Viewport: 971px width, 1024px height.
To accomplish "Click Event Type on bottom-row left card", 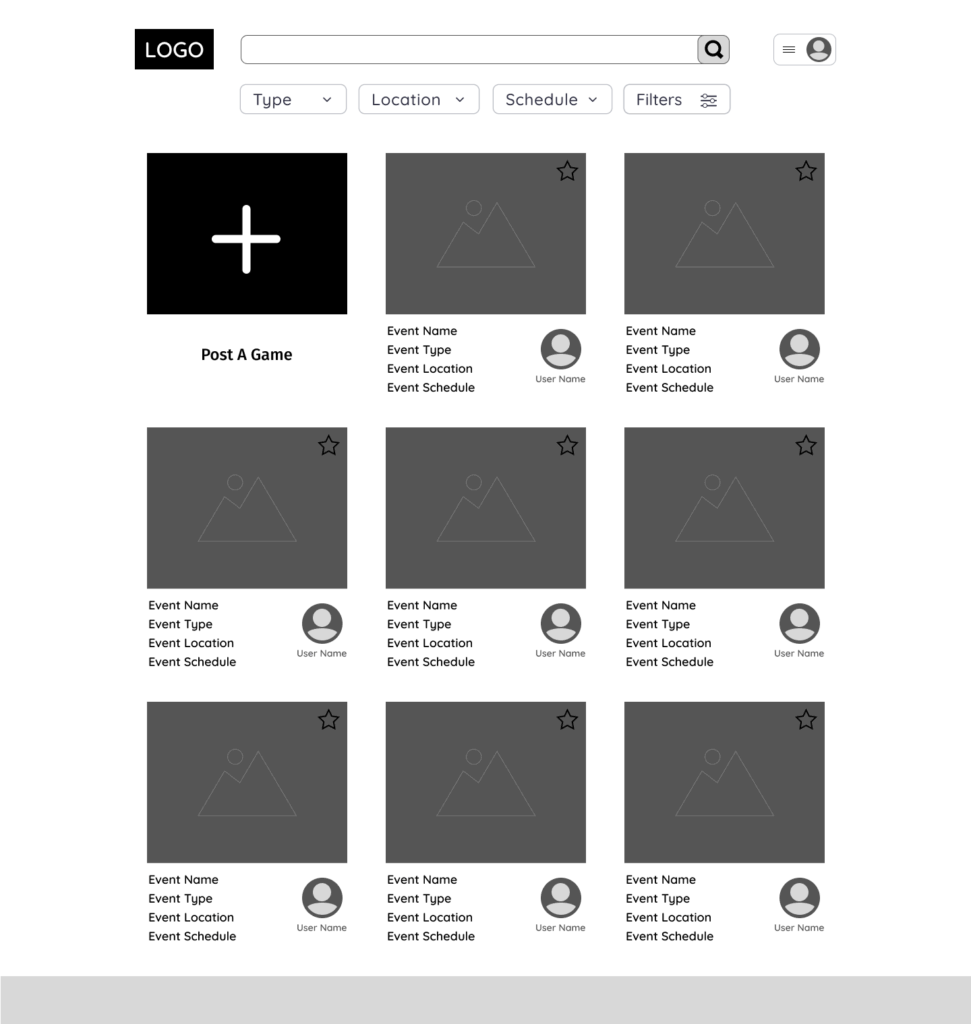I will [180, 899].
